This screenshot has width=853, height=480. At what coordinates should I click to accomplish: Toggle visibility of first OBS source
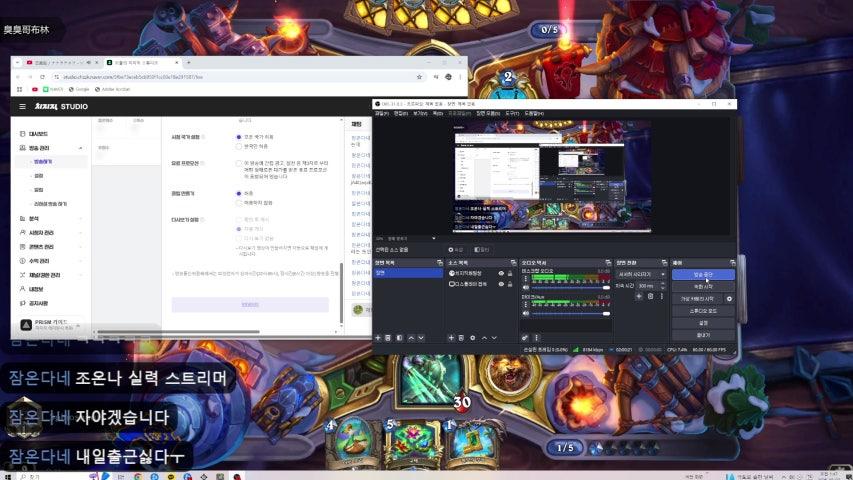(x=501, y=273)
